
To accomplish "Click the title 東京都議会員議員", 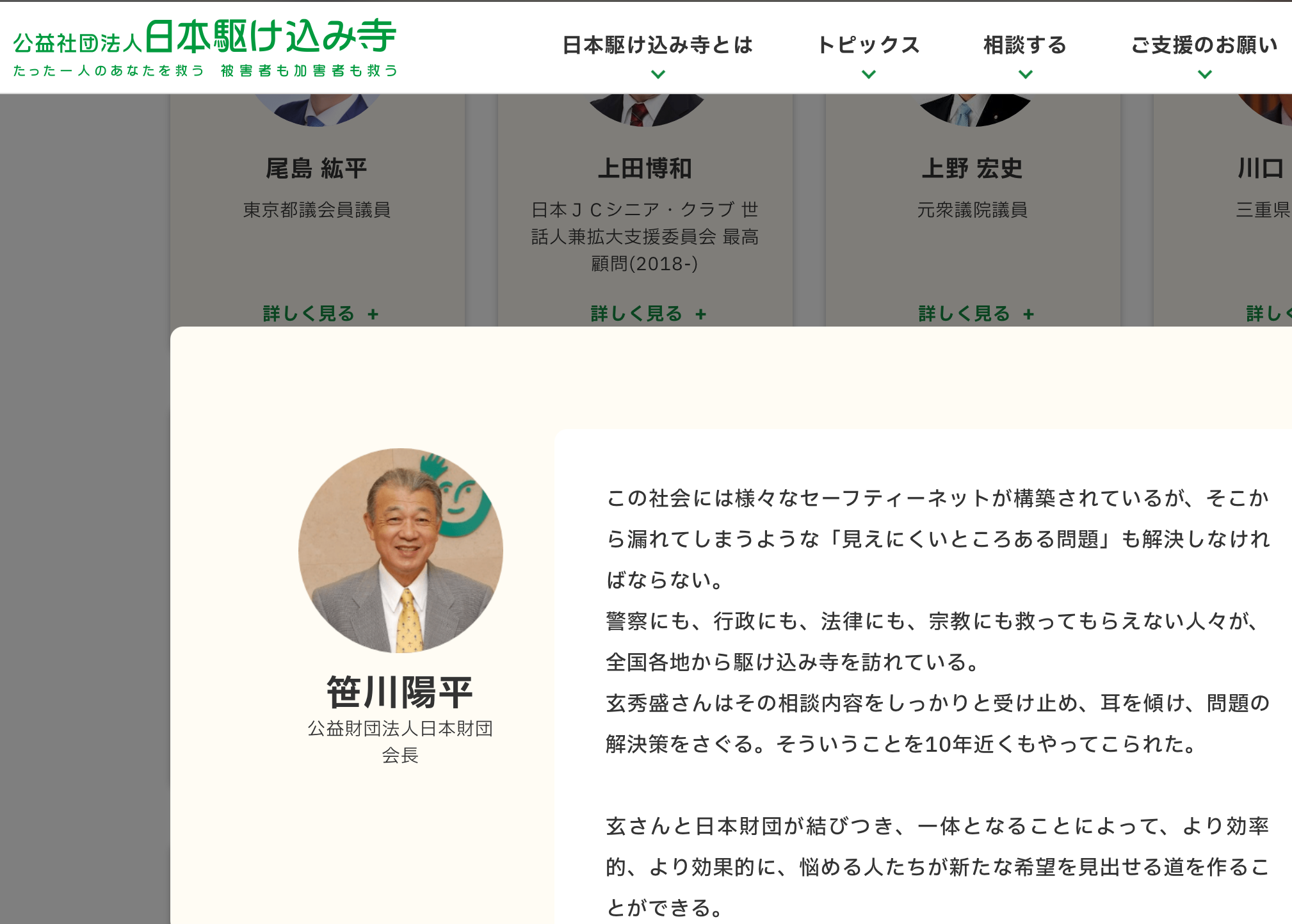I will tap(317, 209).
